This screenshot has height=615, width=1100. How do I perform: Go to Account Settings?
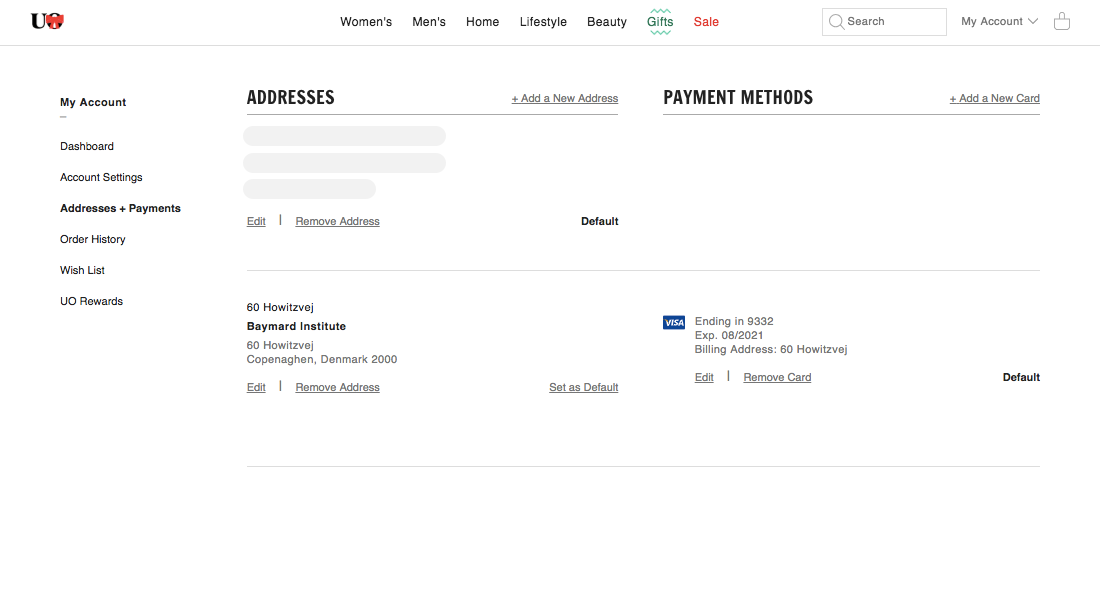[x=101, y=177]
